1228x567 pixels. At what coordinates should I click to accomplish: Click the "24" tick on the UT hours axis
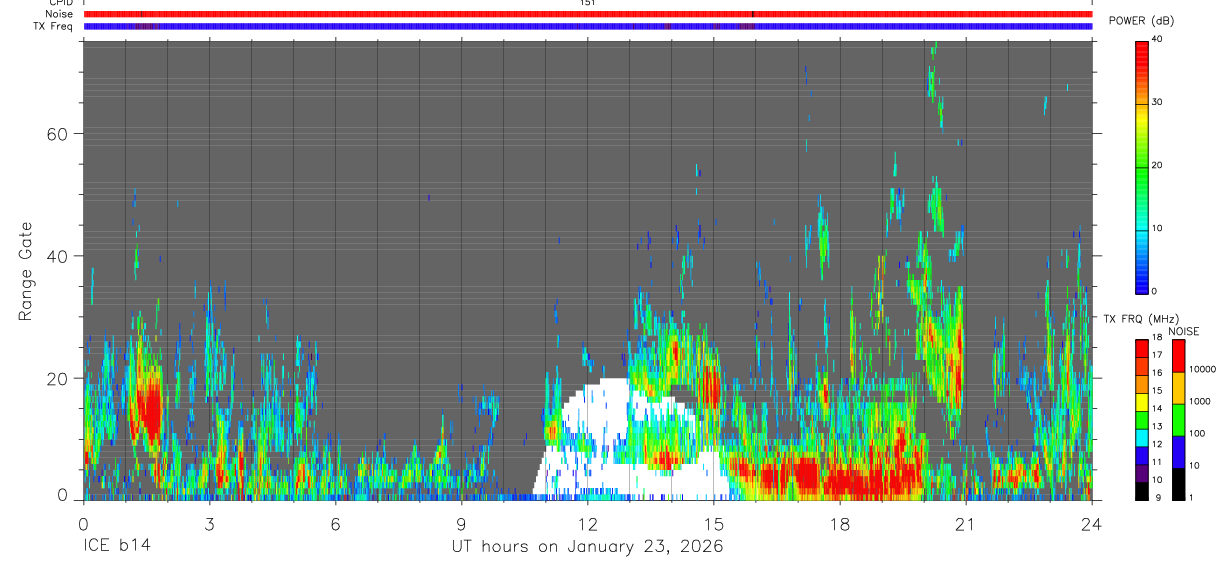coord(1091,523)
